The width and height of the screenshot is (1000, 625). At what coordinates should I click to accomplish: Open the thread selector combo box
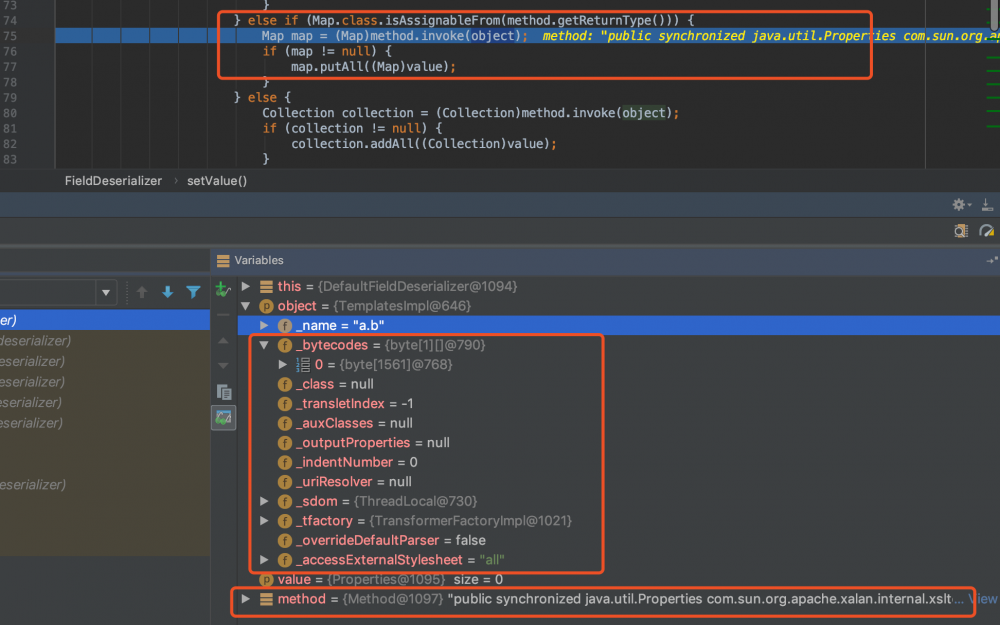pos(105,293)
